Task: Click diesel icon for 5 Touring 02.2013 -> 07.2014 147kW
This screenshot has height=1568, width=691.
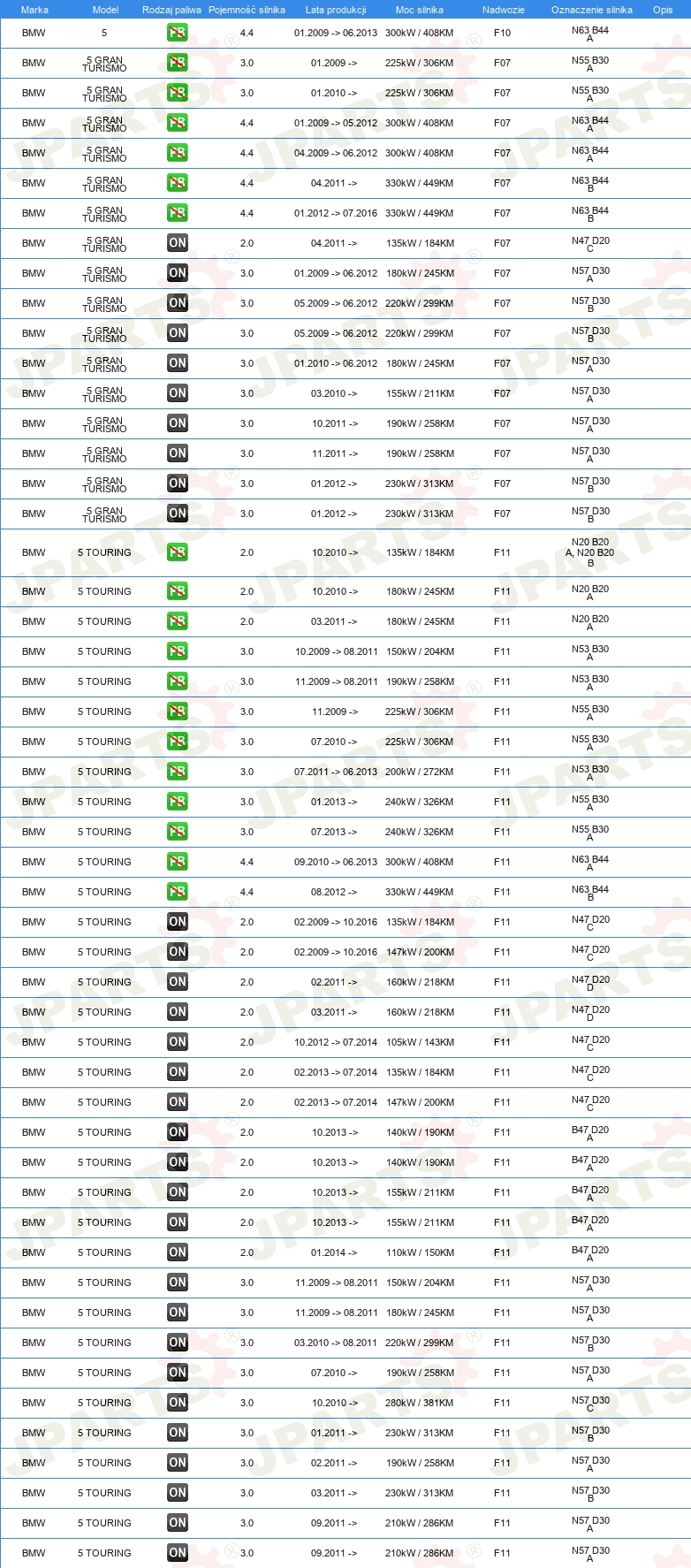Action: coord(177,1102)
